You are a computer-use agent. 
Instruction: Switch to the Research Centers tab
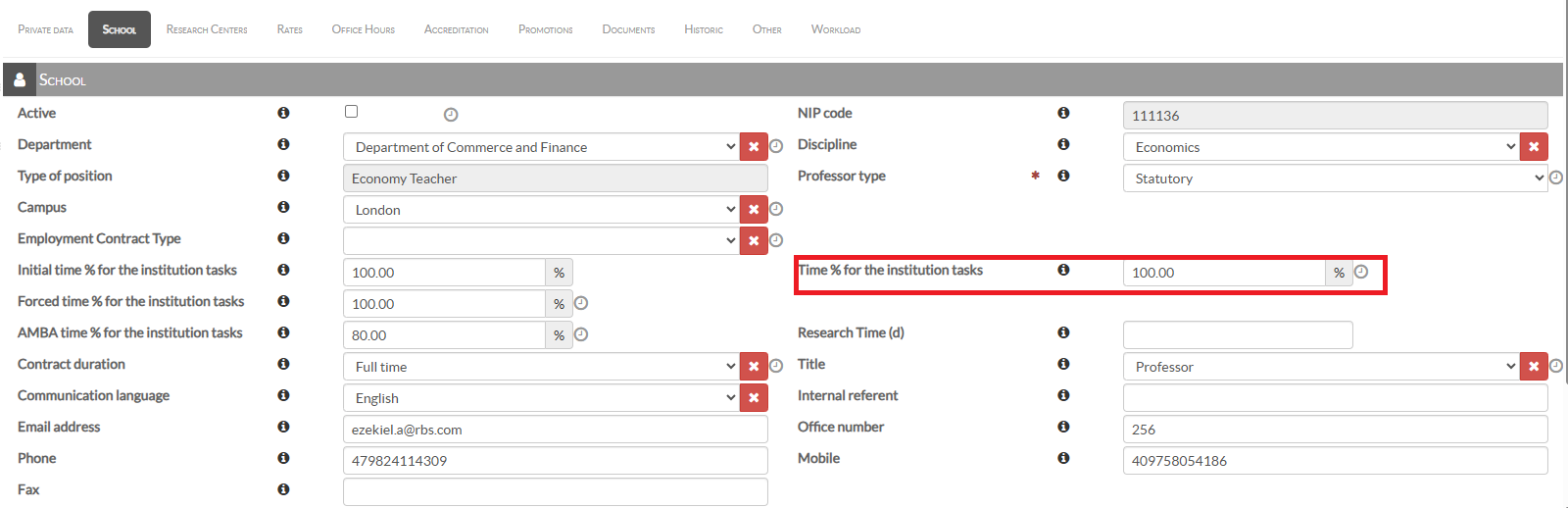(207, 29)
